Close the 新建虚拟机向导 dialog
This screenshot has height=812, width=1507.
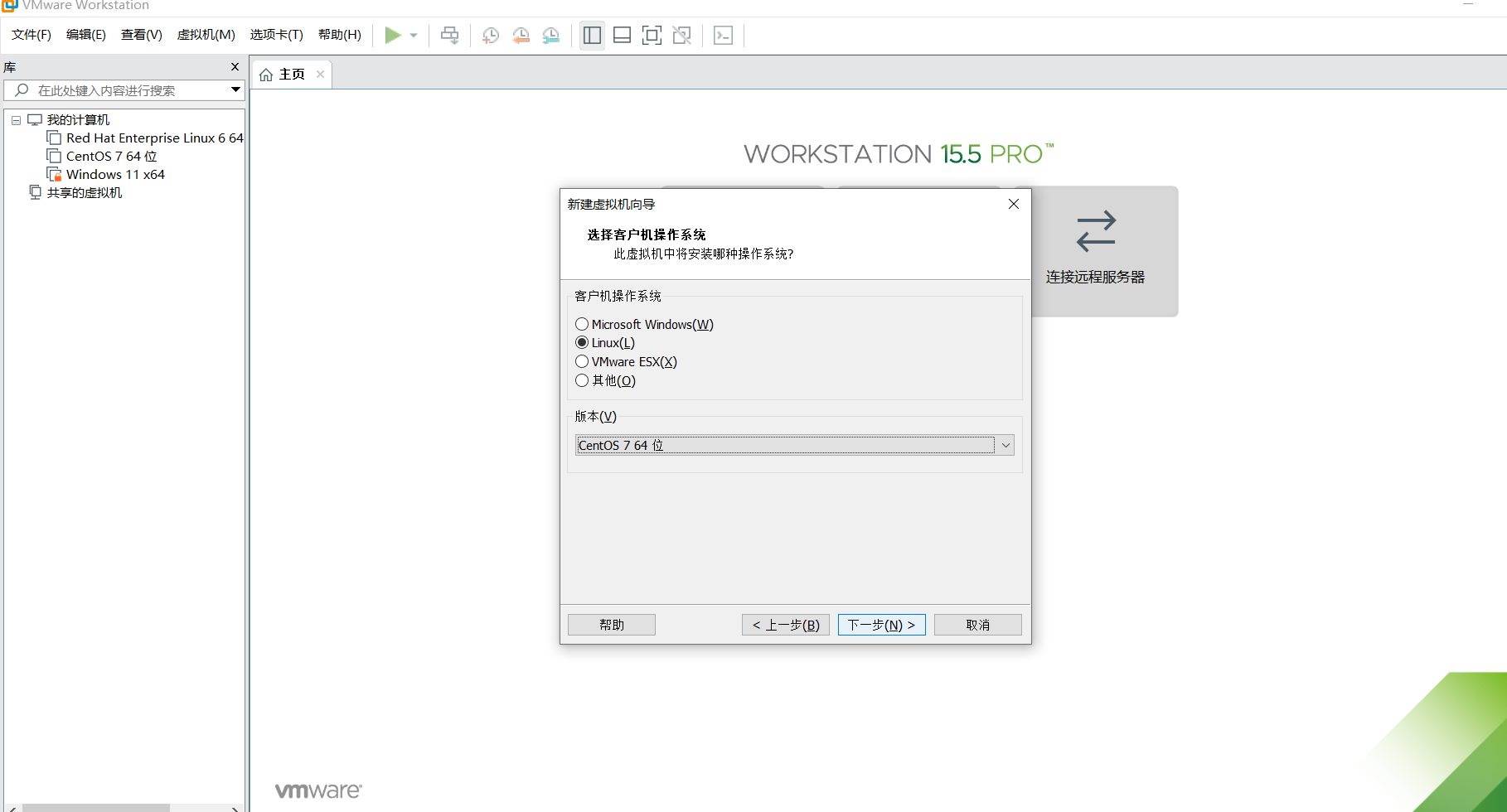click(x=1014, y=204)
